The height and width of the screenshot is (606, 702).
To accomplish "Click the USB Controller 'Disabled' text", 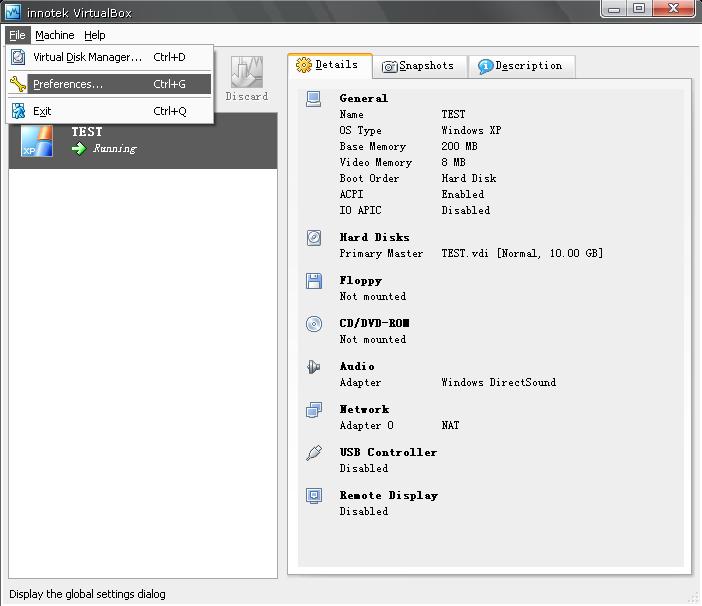I will point(364,468).
